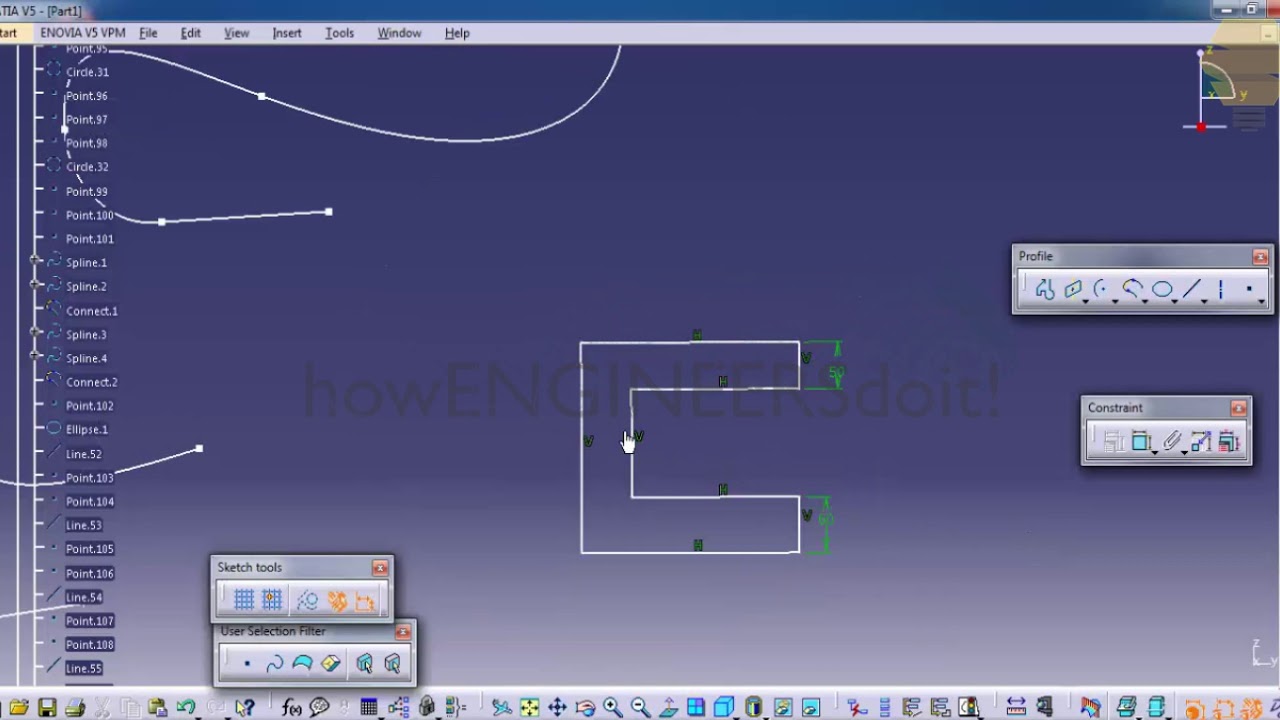Click the Pan view icon
Screen dimensions: 1280x720
pyautogui.click(x=557, y=707)
